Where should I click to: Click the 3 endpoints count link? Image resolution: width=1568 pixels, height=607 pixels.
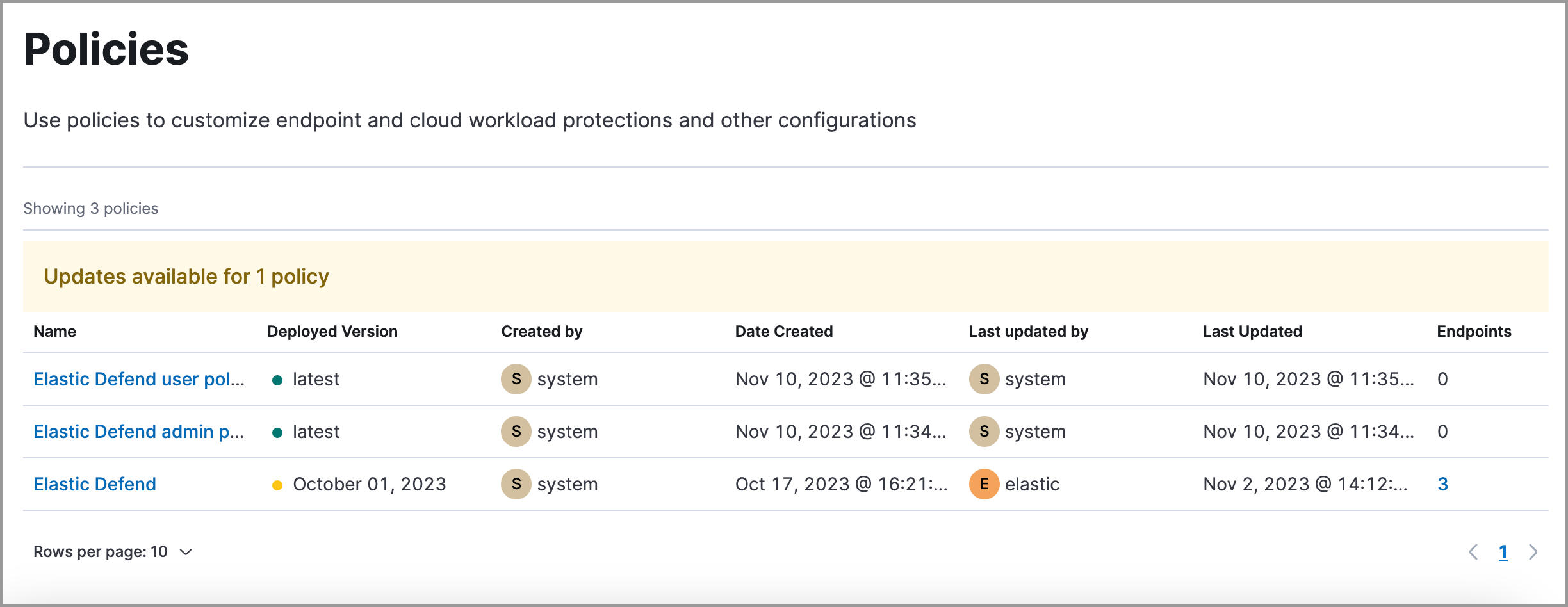tap(1442, 484)
